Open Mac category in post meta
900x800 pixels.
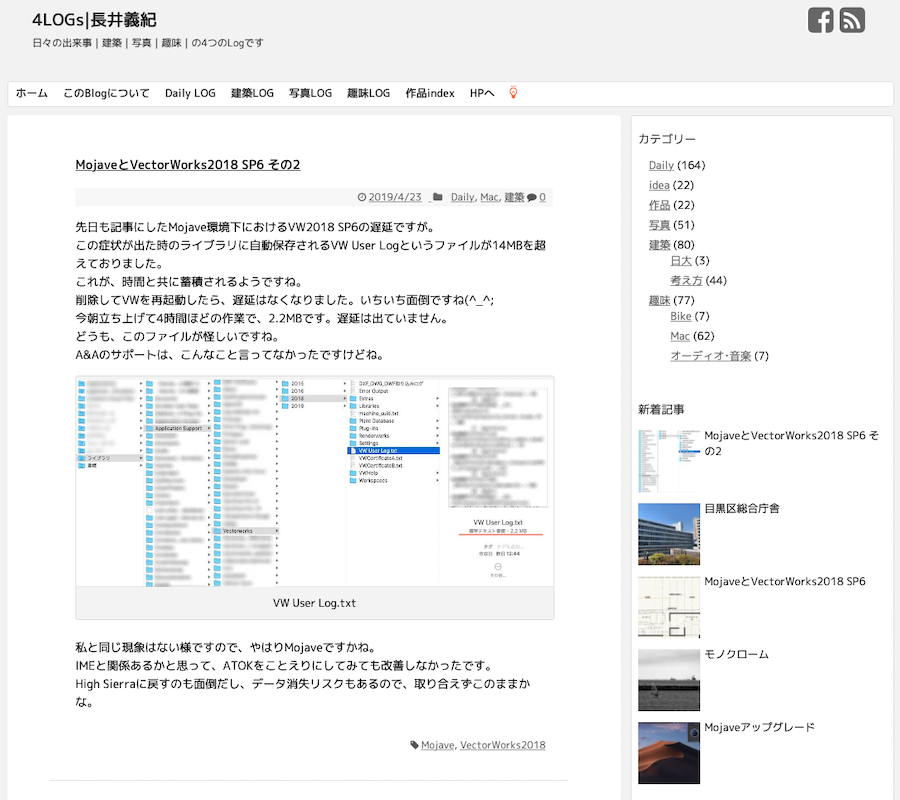(489, 197)
